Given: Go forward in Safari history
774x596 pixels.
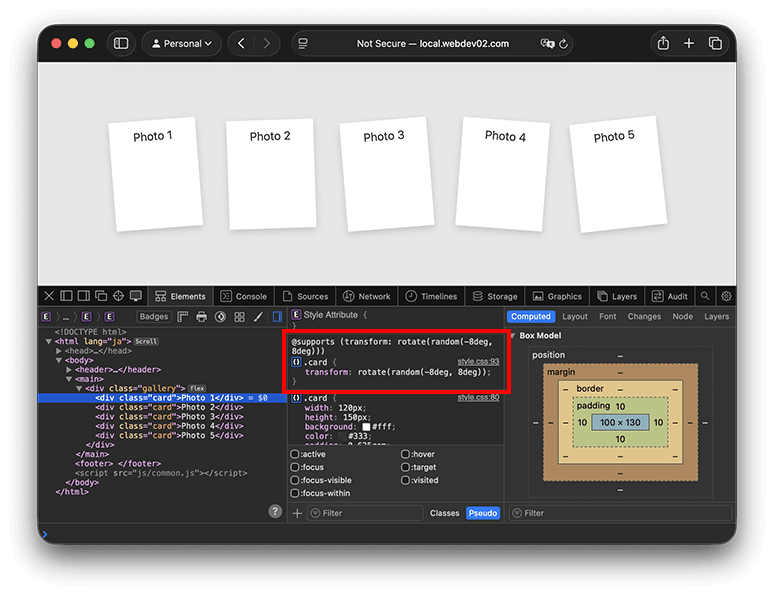Looking at the screenshot, I should click(x=267, y=43).
